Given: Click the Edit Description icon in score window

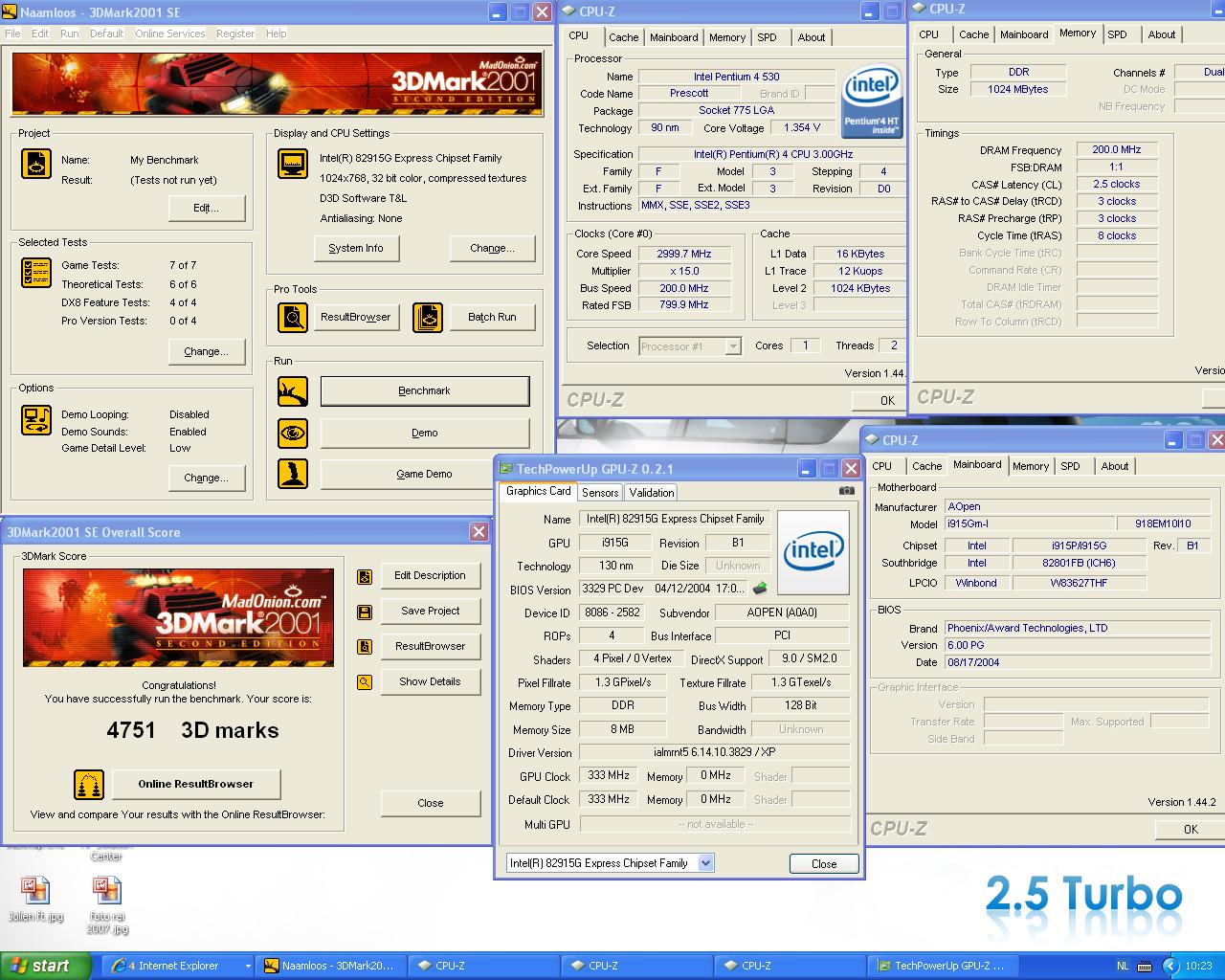Looking at the screenshot, I should [x=365, y=576].
